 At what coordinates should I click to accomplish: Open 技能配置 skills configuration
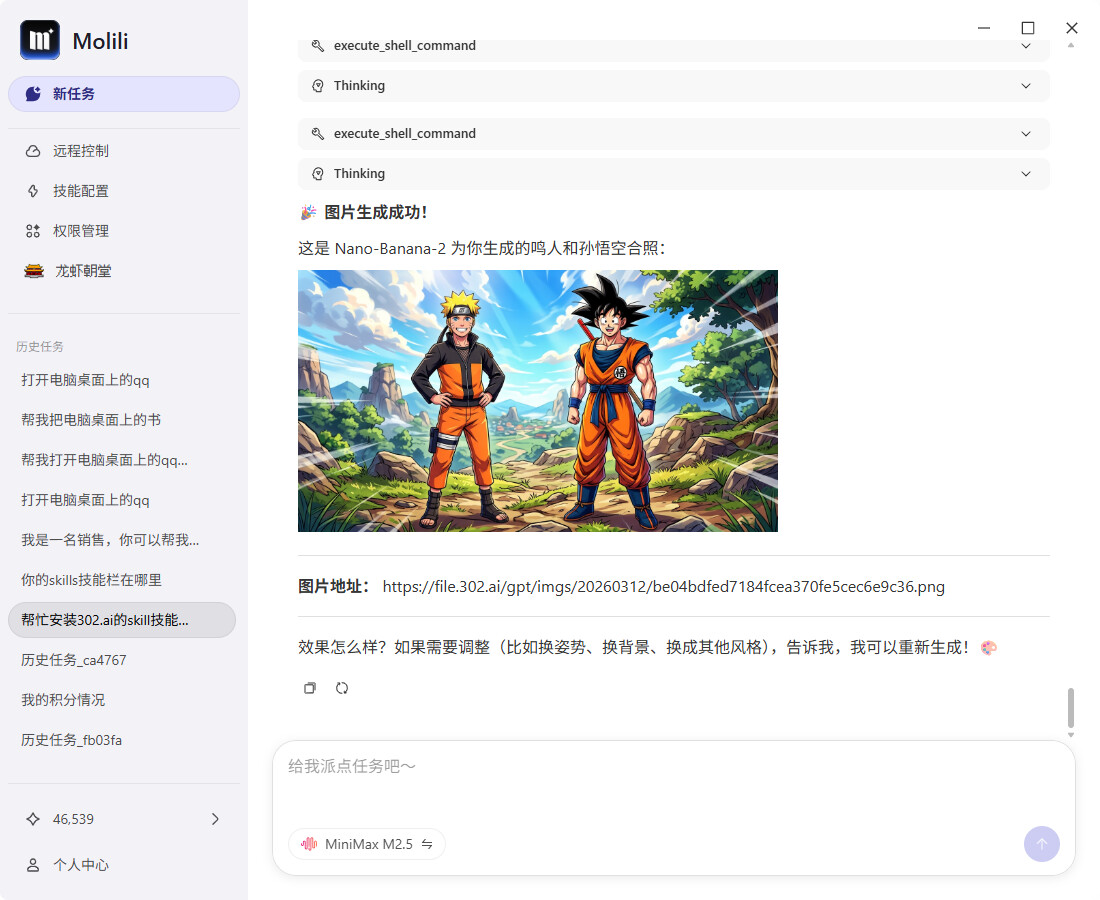[x=80, y=191]
